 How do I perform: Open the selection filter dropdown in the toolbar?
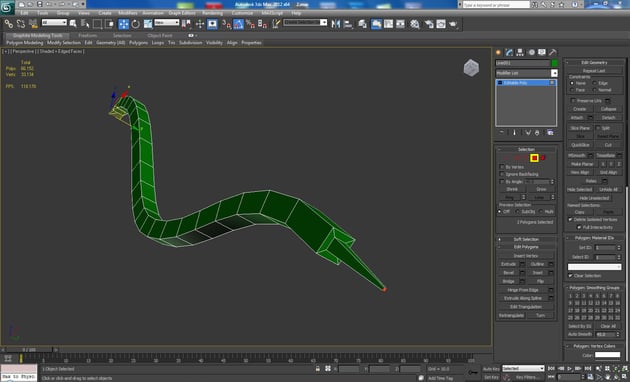[54, 22]
